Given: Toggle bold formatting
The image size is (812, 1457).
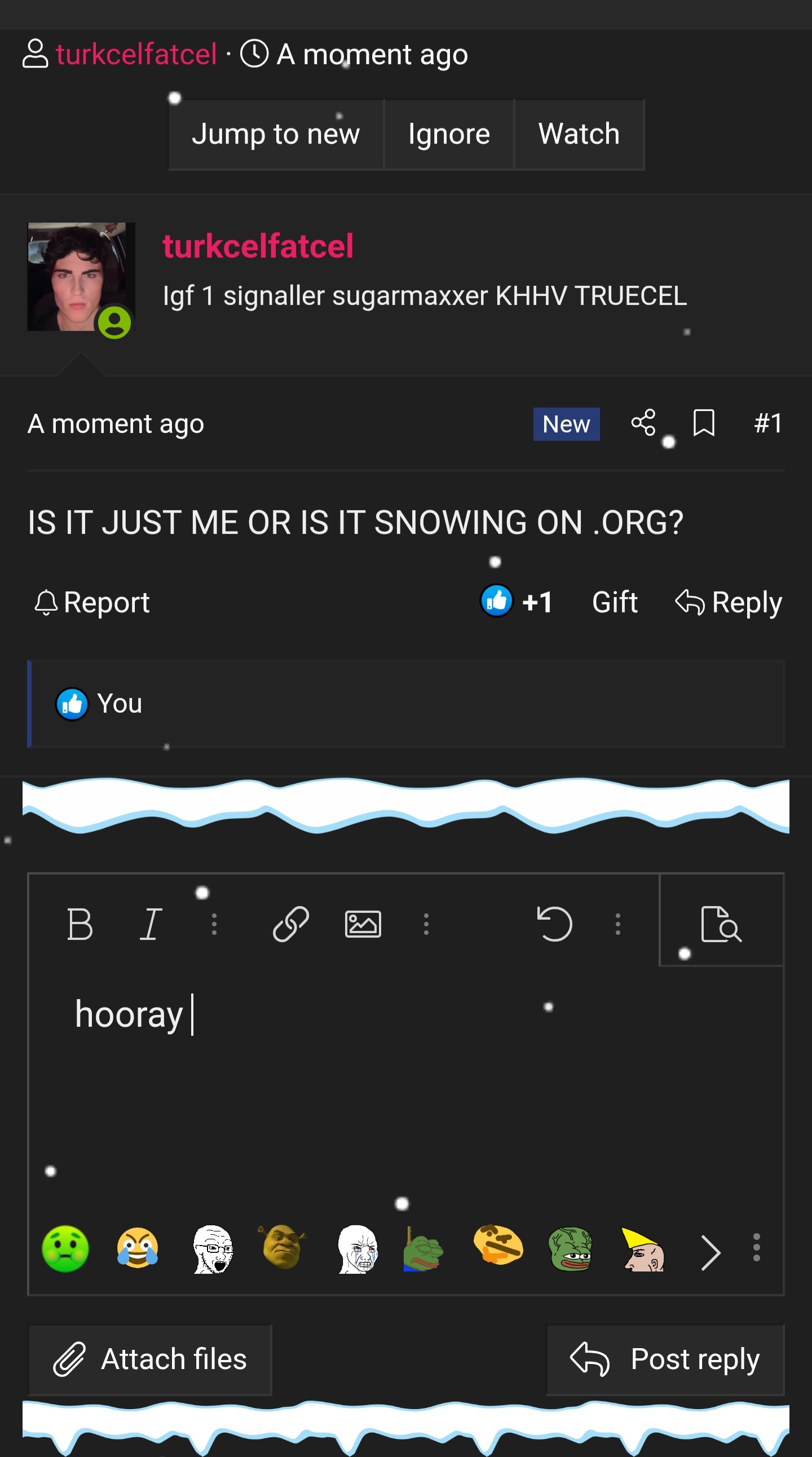Looking at the screenshot, I should (80, 924).
